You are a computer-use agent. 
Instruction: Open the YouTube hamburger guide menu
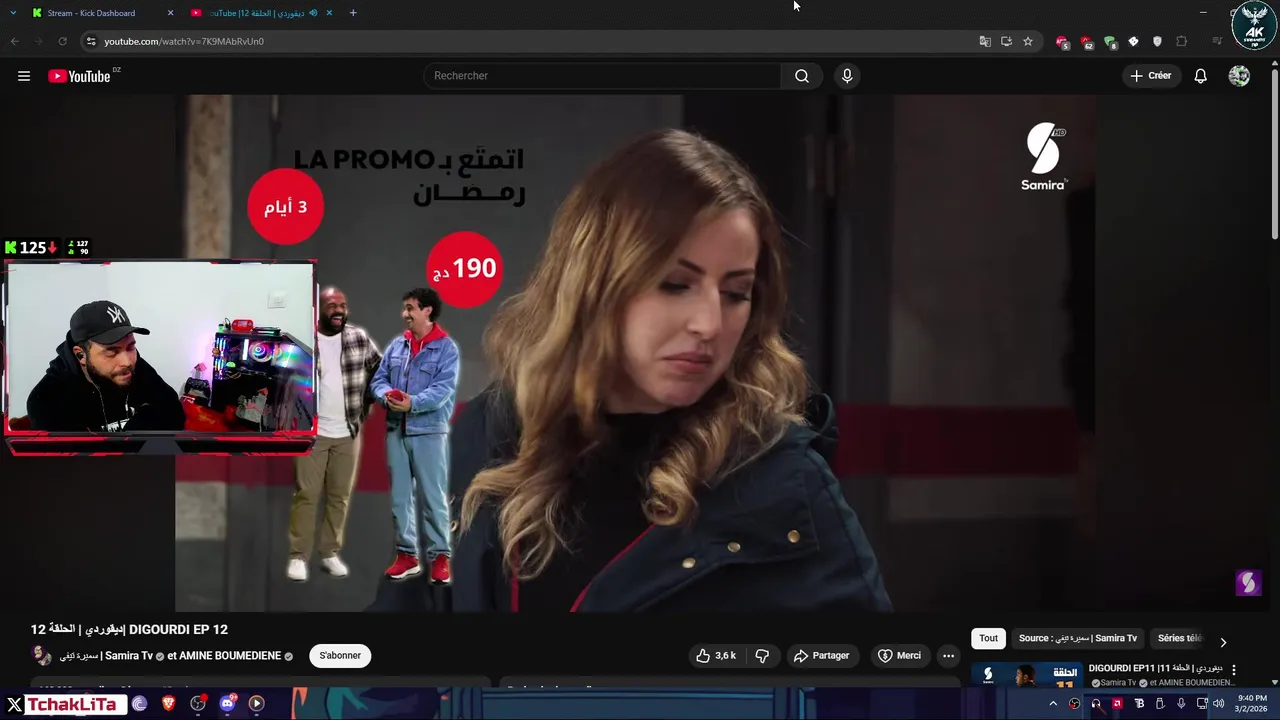[x=24, y=76]
